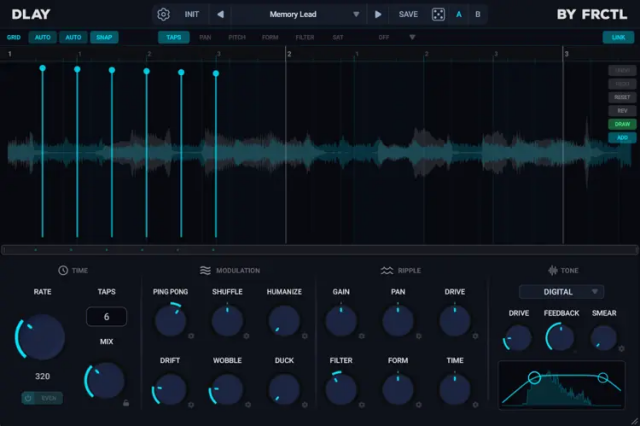Click the small gear next to Ripple Gain knob

pyautogui.click(x=362, y=336)
